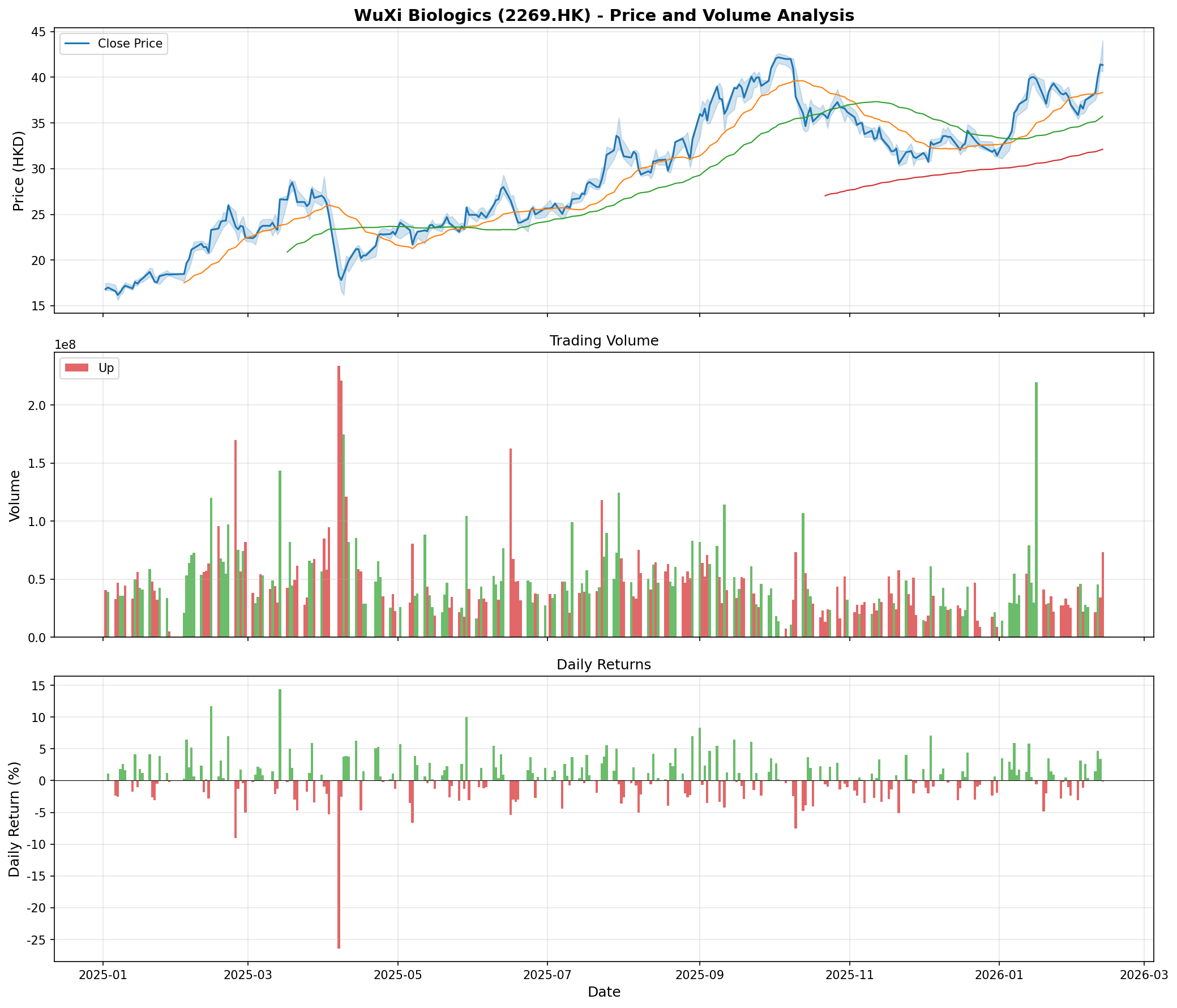
Task: Click the red swatch in volume legend
Action: click(76, 368)
